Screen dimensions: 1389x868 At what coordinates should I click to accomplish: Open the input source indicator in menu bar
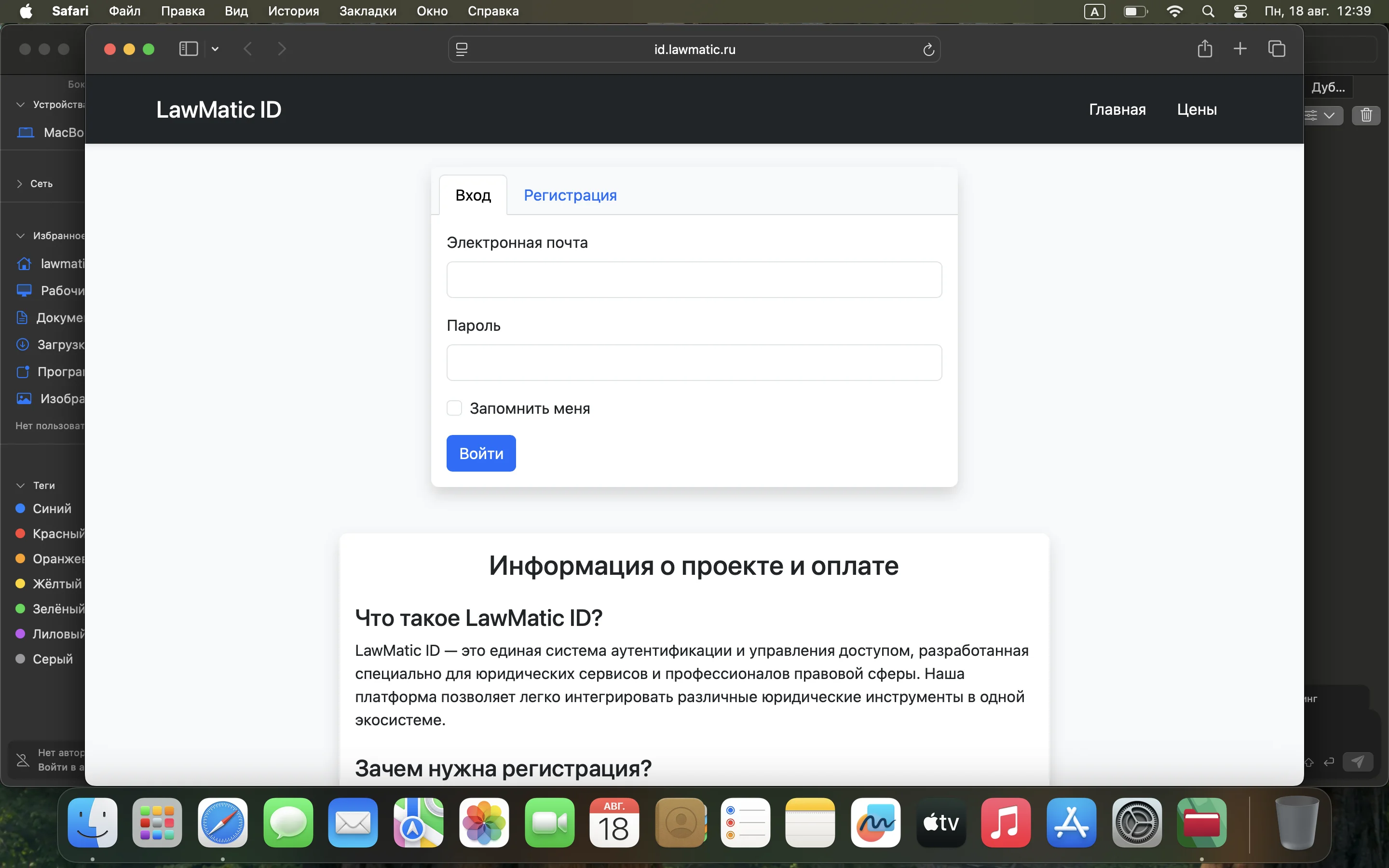(x=1094, y=12)
